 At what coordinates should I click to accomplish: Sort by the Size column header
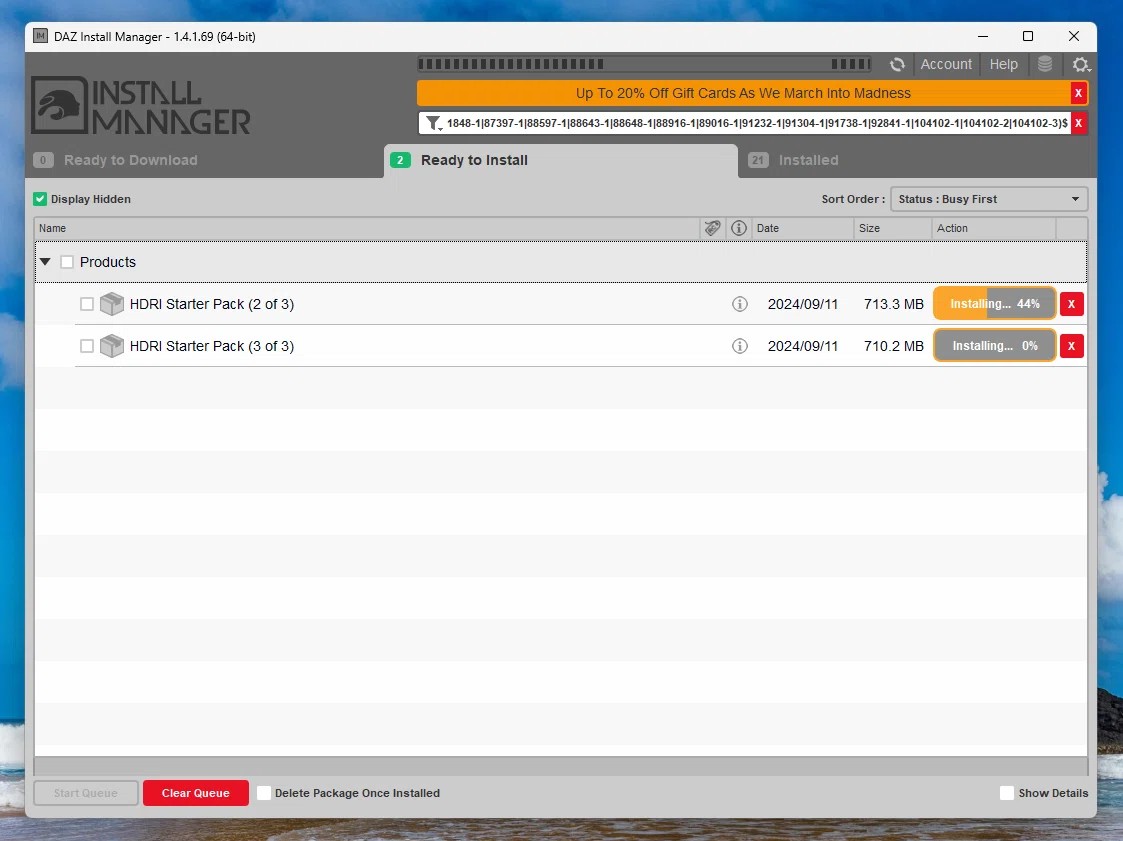(x=892, y=228)
